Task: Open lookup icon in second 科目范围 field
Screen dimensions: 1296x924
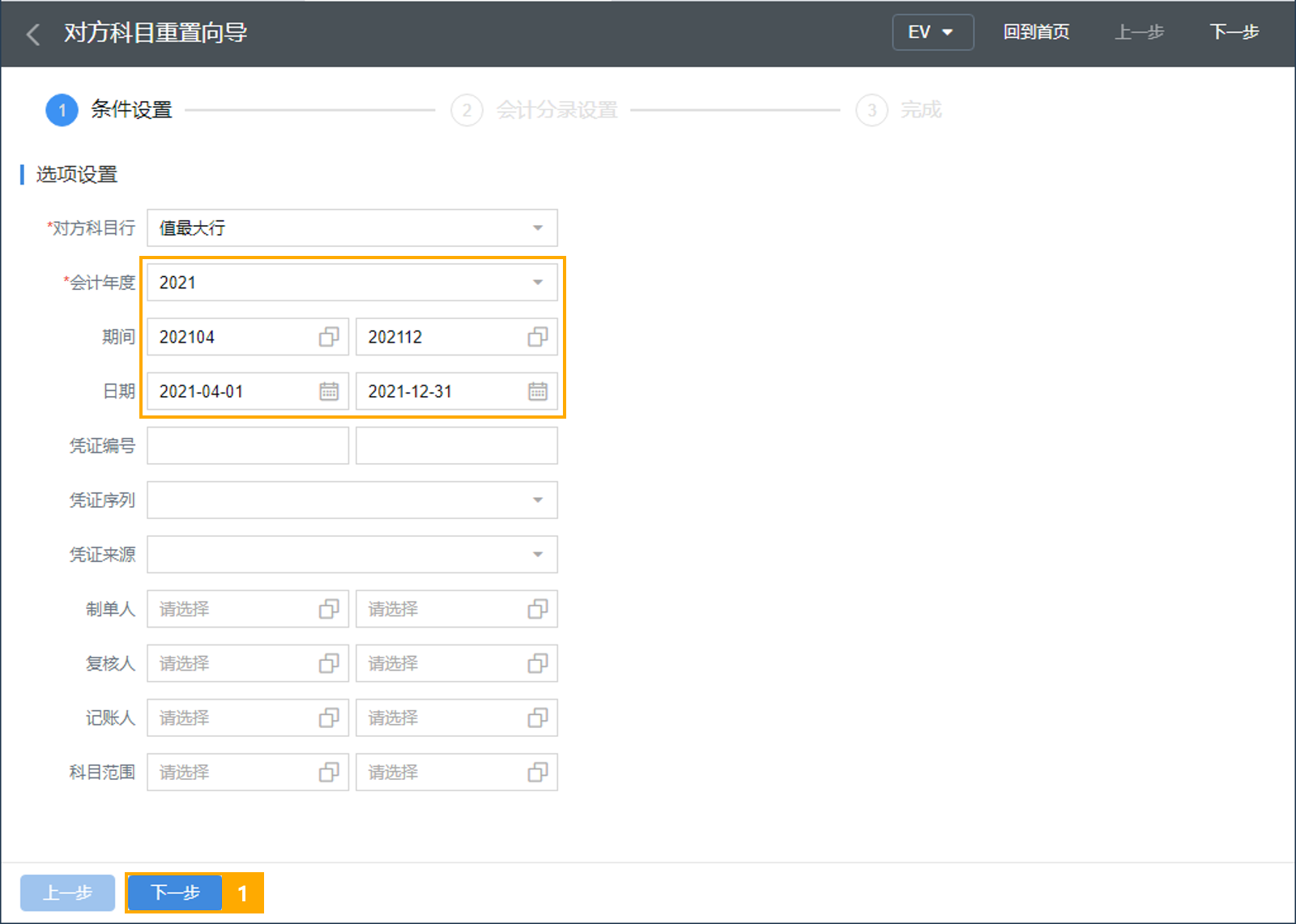Action: pyautogui.click(x=538, y=773)
